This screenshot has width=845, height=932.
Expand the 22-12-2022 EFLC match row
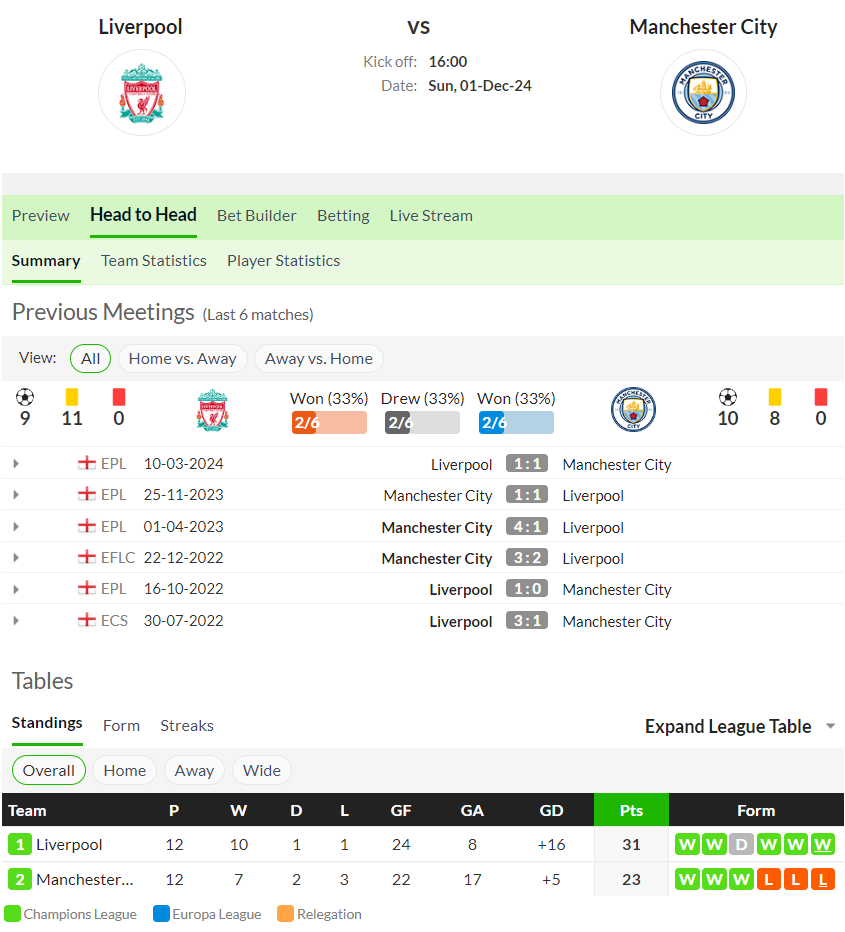pyautogui.click(x=16, y=558)
